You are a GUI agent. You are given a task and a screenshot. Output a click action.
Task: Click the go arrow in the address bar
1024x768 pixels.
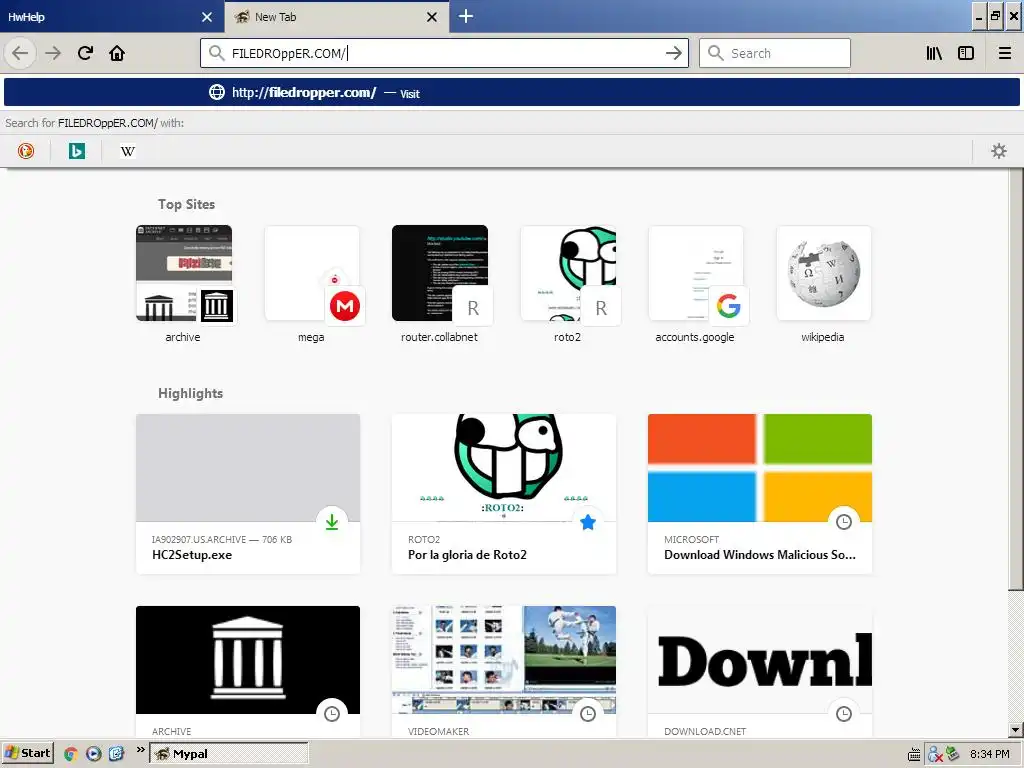673,53
